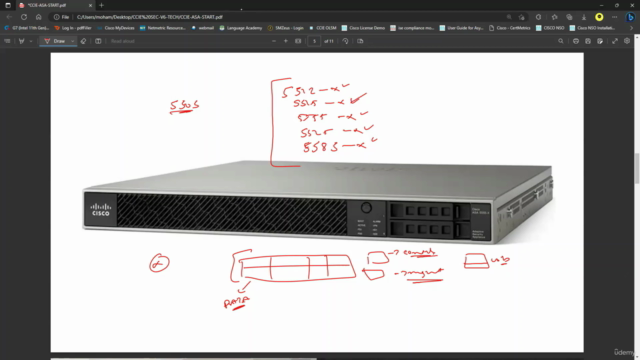Open the Language Academy bookmark
The image size is (640, 360).
[x=241, y=28]
